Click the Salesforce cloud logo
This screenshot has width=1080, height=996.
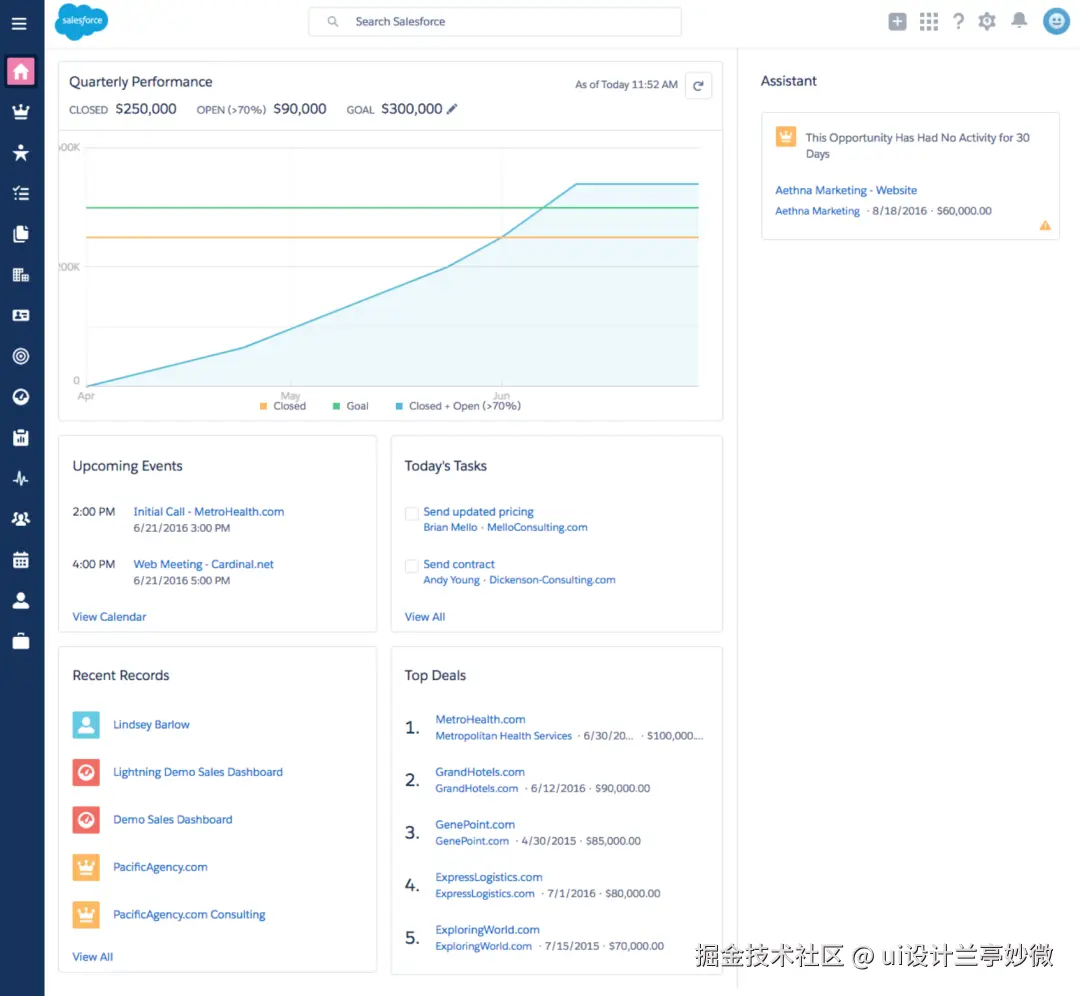tap(81, 22)
